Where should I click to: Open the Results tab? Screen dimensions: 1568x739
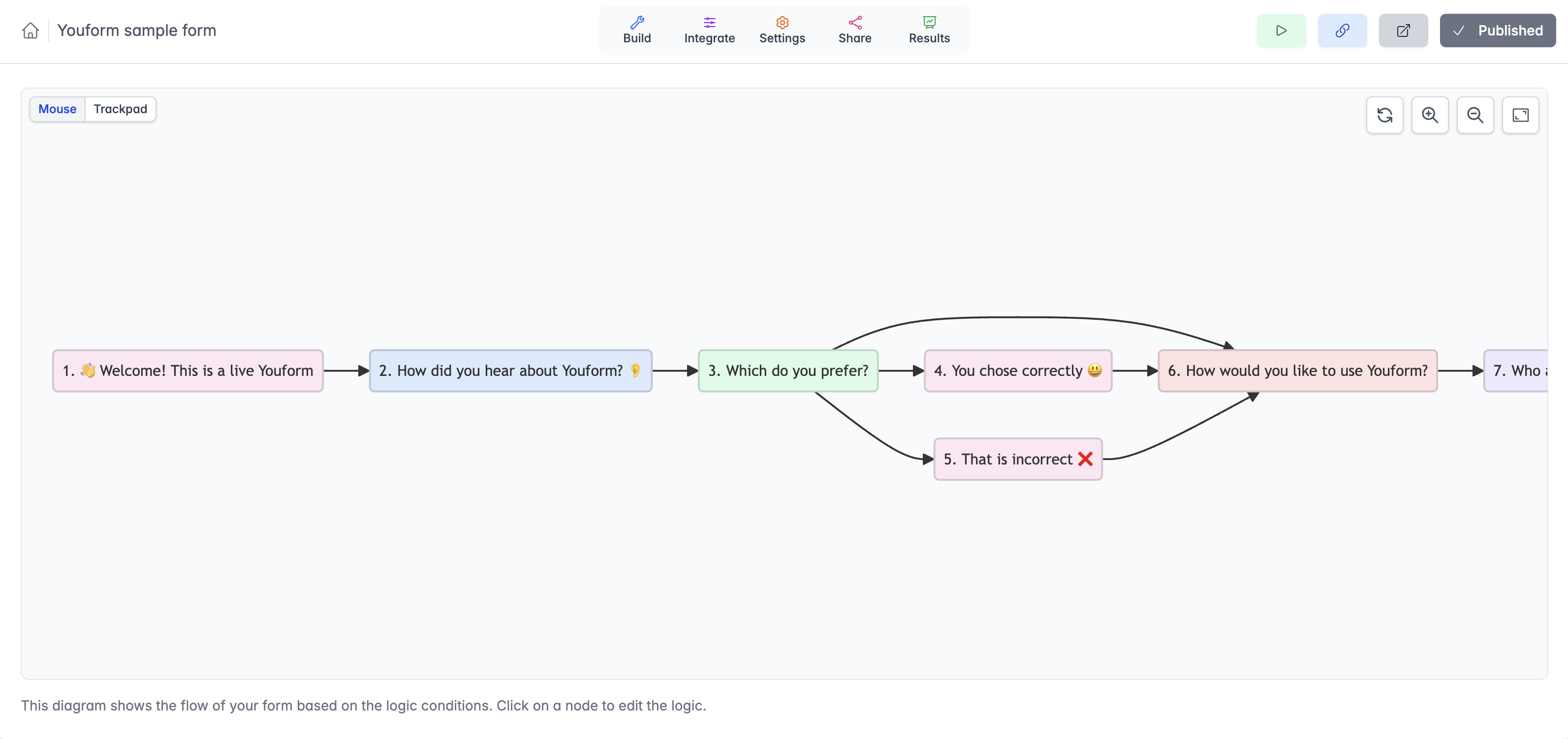929,31
